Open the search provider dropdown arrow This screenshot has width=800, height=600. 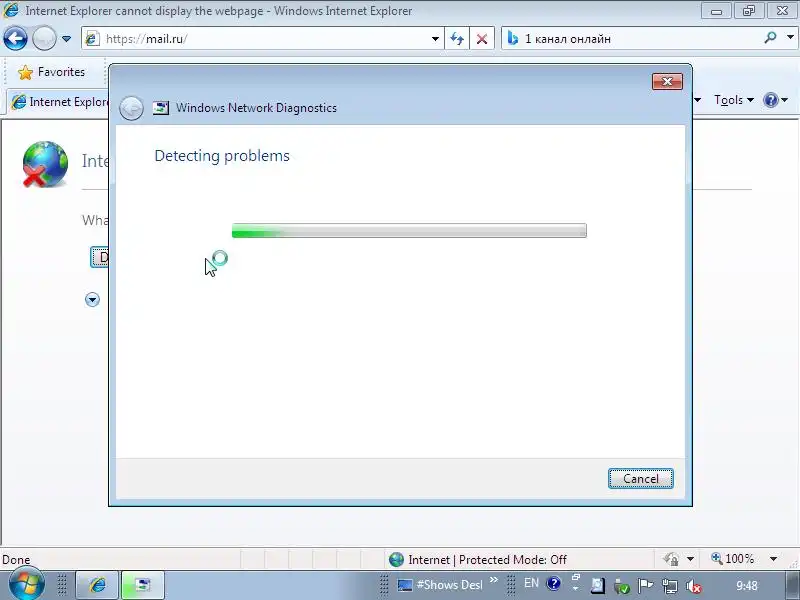790,38
